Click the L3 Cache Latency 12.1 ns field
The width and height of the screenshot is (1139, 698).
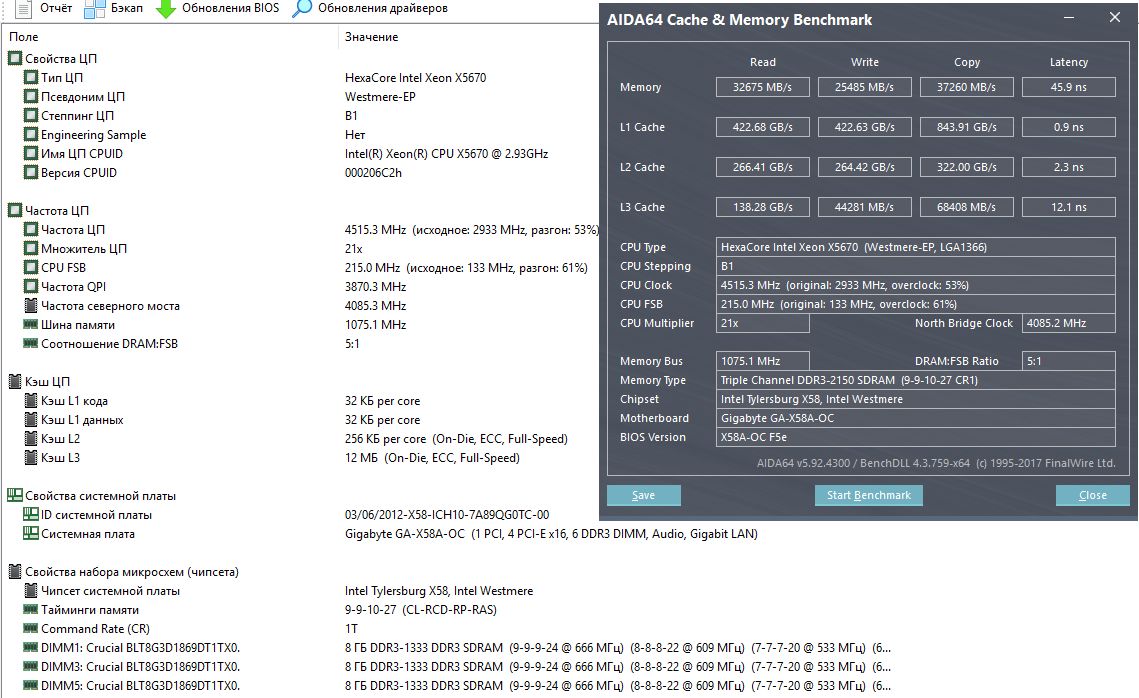pyautogui.click(x=1069, y=207)
